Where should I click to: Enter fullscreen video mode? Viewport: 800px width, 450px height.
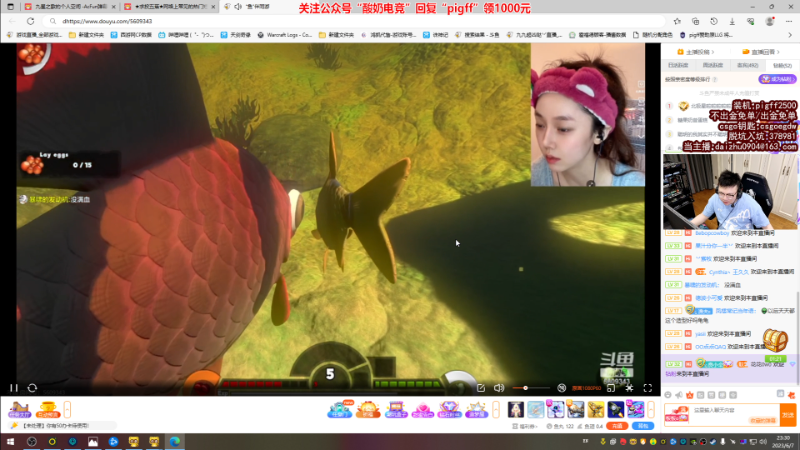tap(648, 388)
